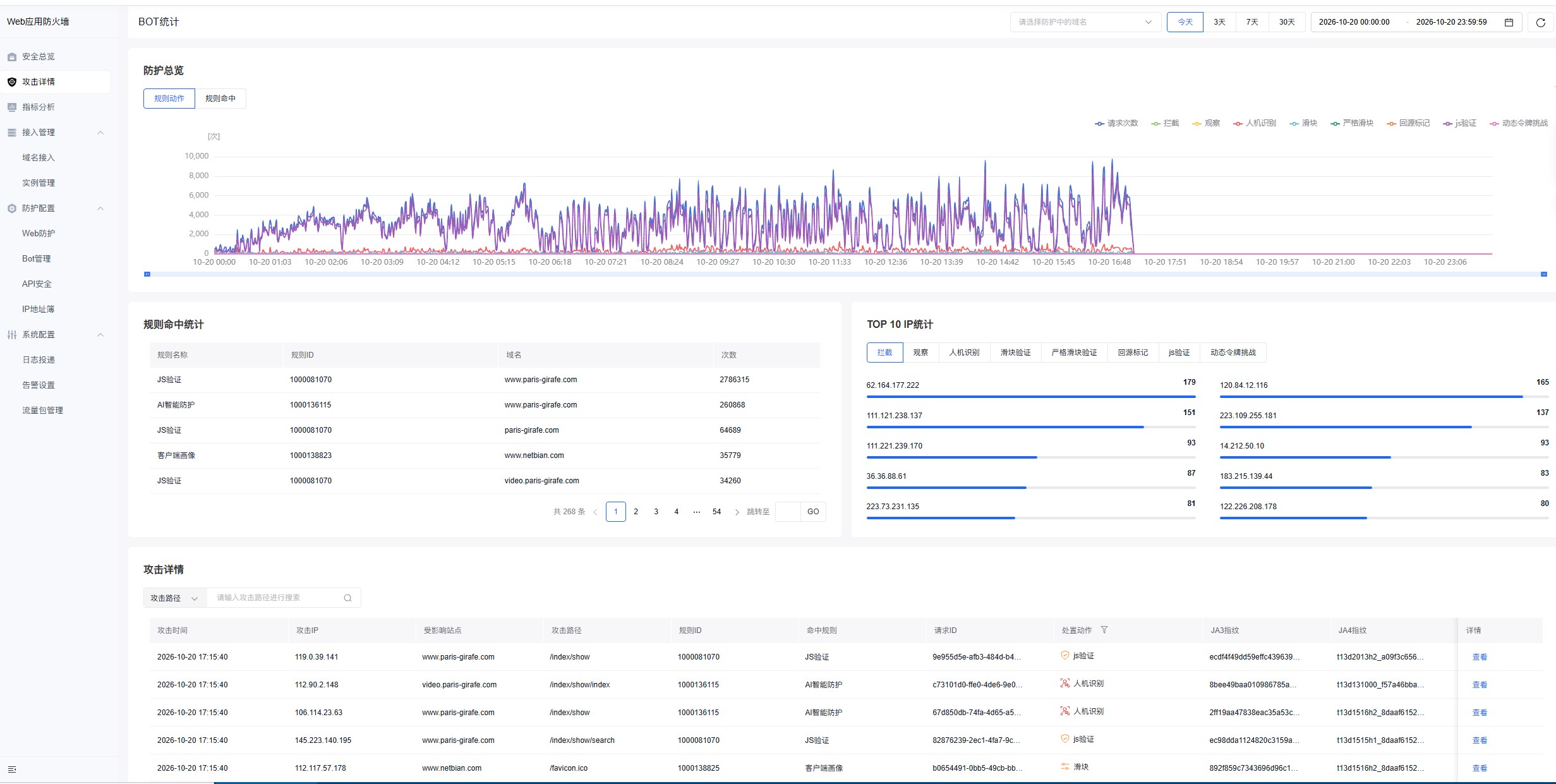View details for 119.0.39.141 attack row
The width and height of the screenshot is (1556, 784).
coord(1480,657)
